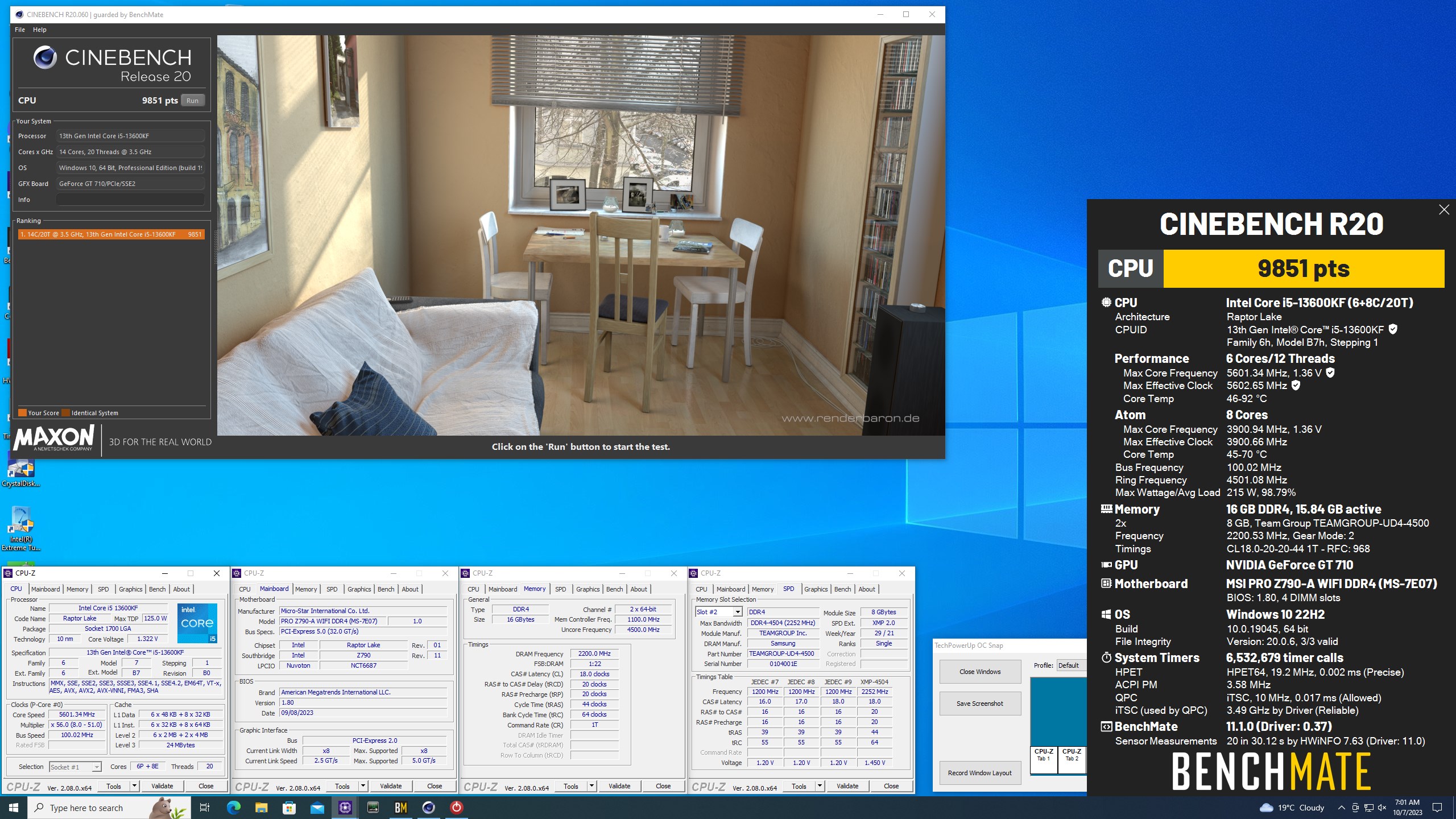
Task: Switch to Bench tab in first CPU-Z window
Action: coord(158,589)
